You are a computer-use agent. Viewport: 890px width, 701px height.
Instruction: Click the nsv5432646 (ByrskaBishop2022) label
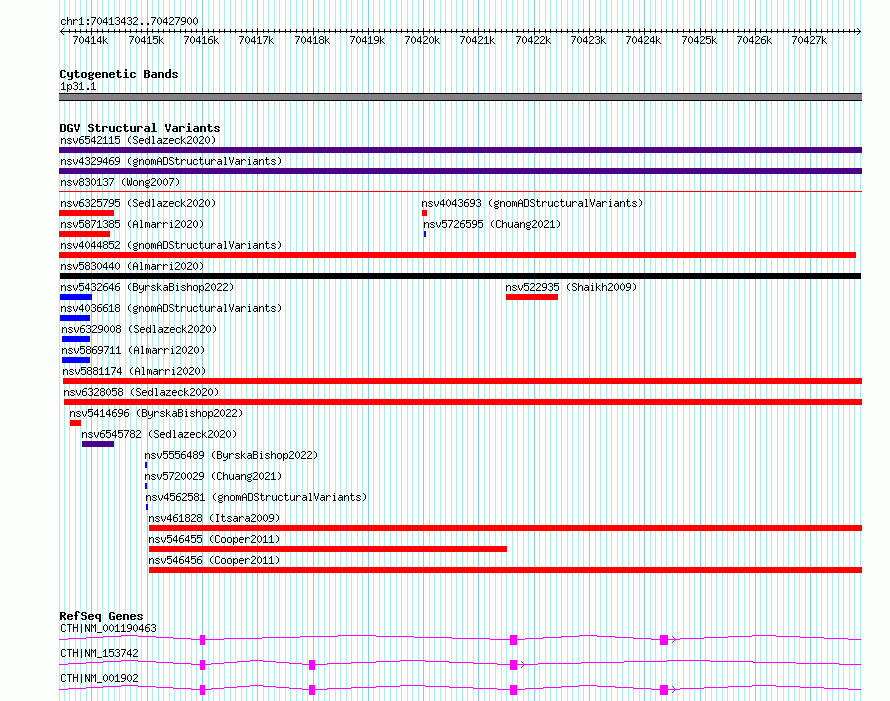tap(147, 287)
